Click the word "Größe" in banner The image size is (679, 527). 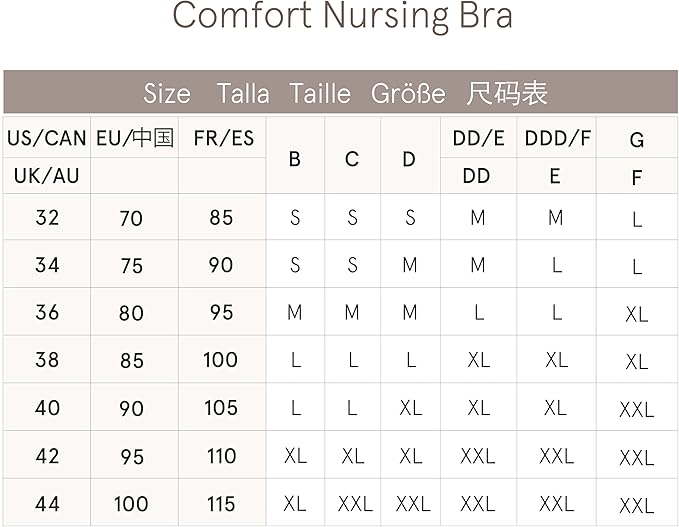tap(408, 94)
